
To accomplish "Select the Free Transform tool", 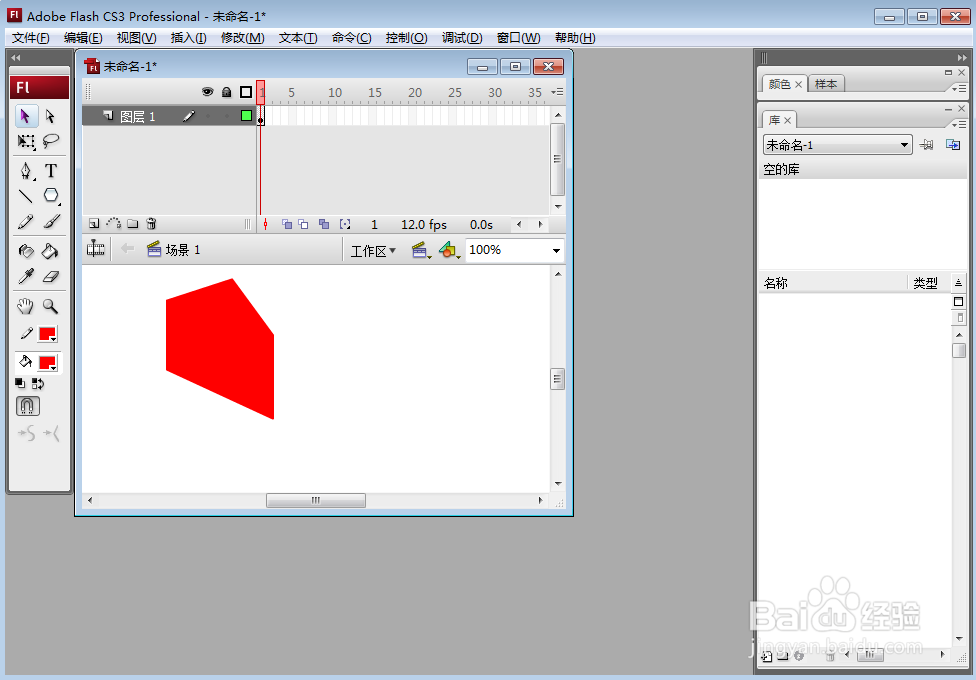I will click(x=26, y=141).
